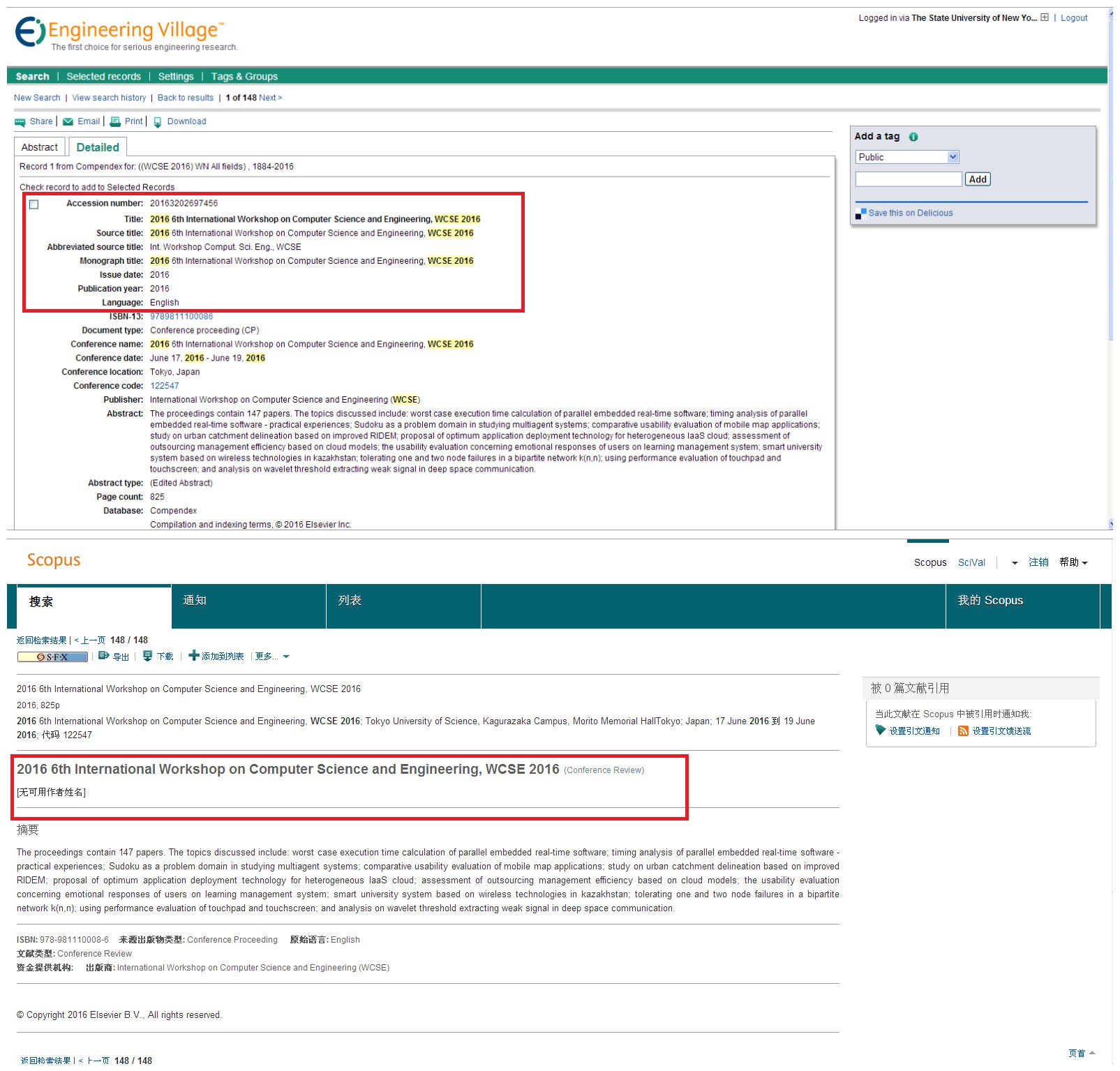1120x1071 pixels.
Task: Click the tag name input field
Action: pyautogui.click(x=909, y=179)
